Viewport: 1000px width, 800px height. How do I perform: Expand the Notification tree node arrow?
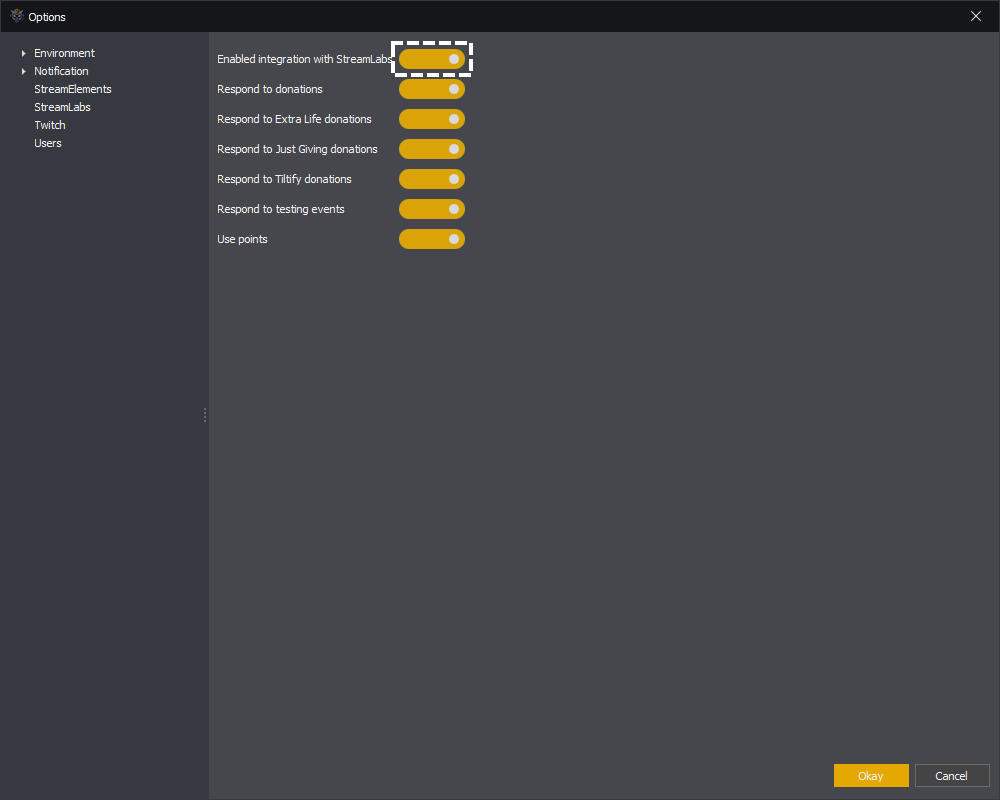click(24, 71)
